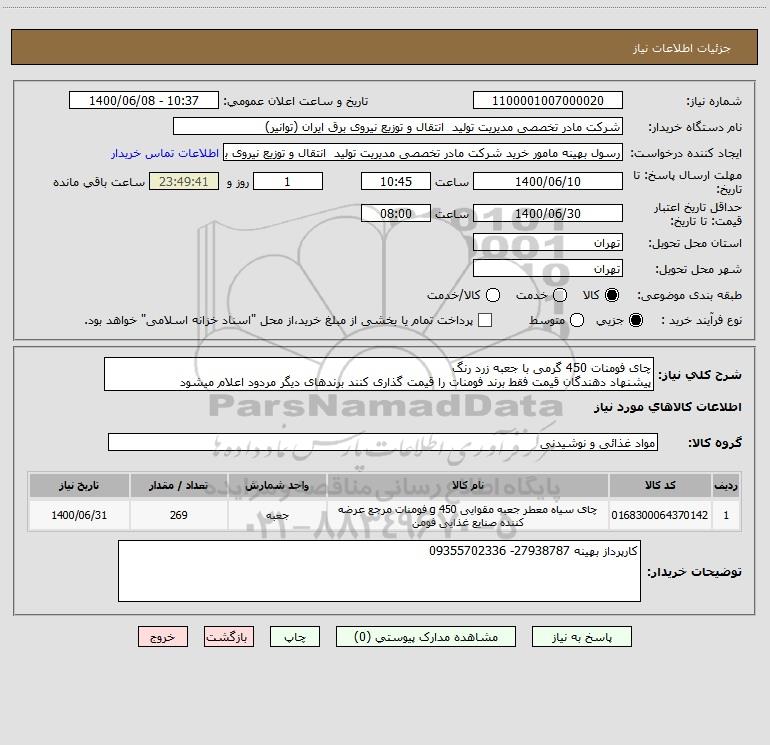Click the تاریخ نیاز column header
The image size is (770, 745).
[79, 486]
